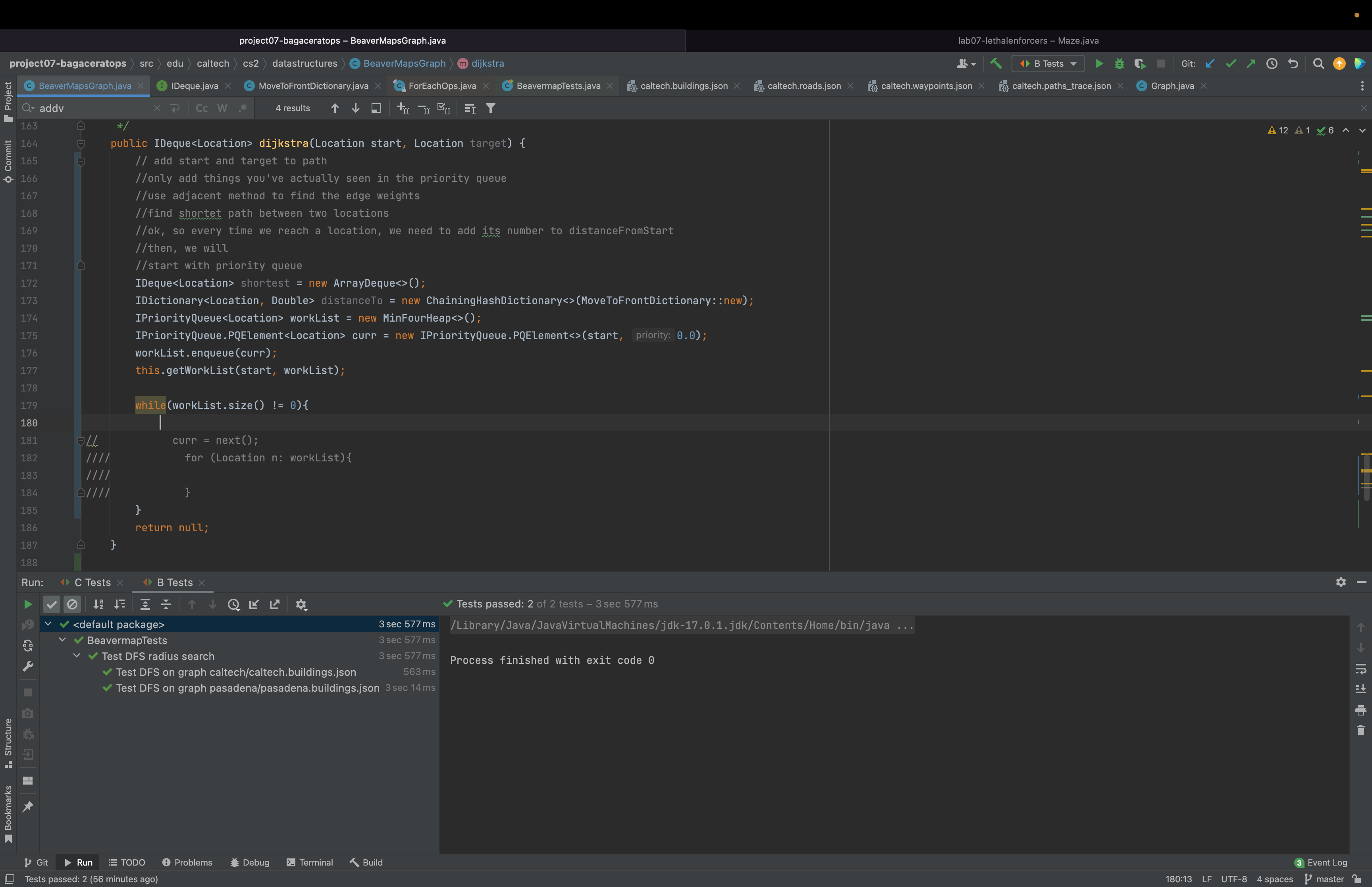Clear console output with trash icon
Screen dimensions: 1372x887
coord(1360,730)
